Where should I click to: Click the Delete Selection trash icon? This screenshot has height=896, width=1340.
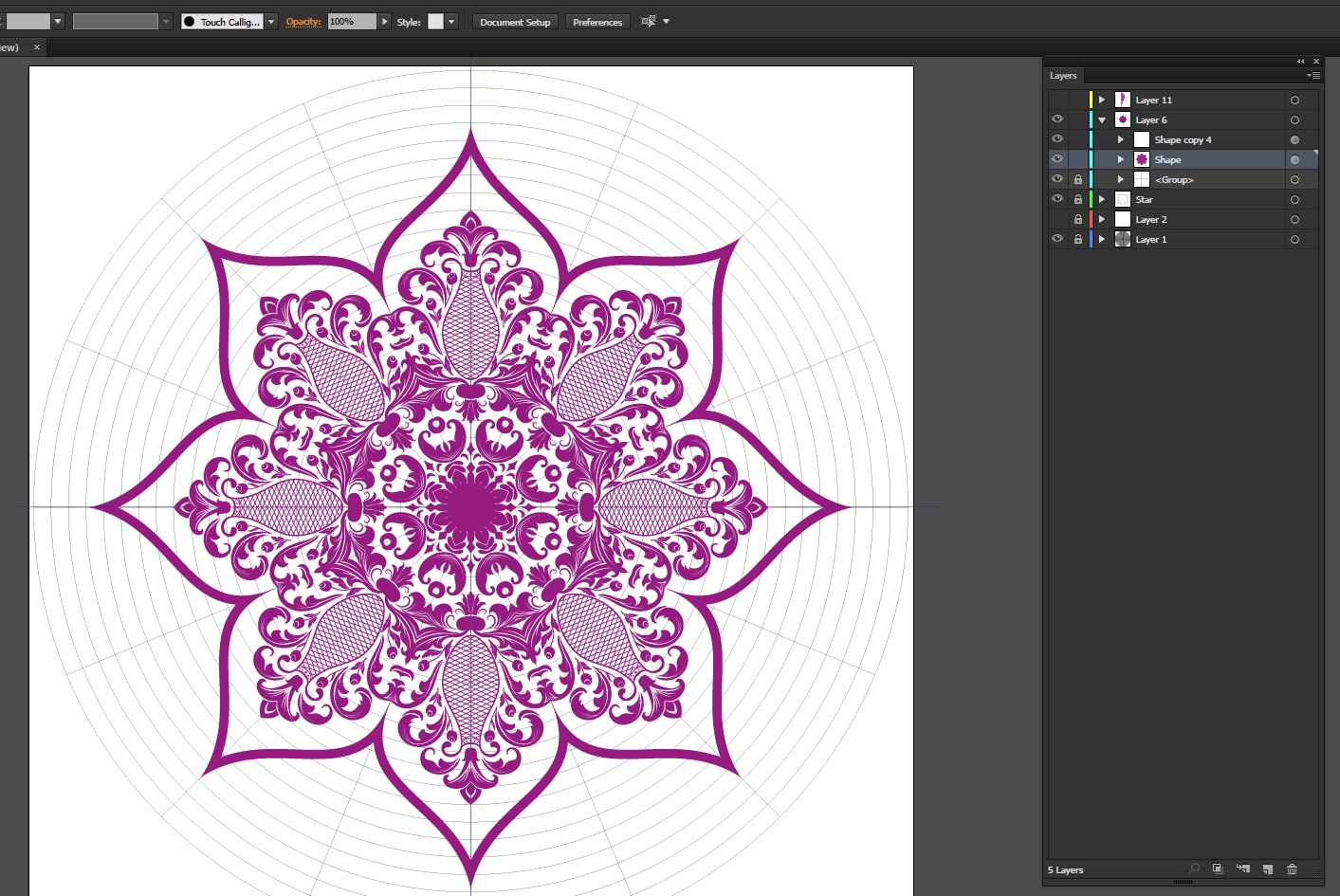[x=1292, y=869]
